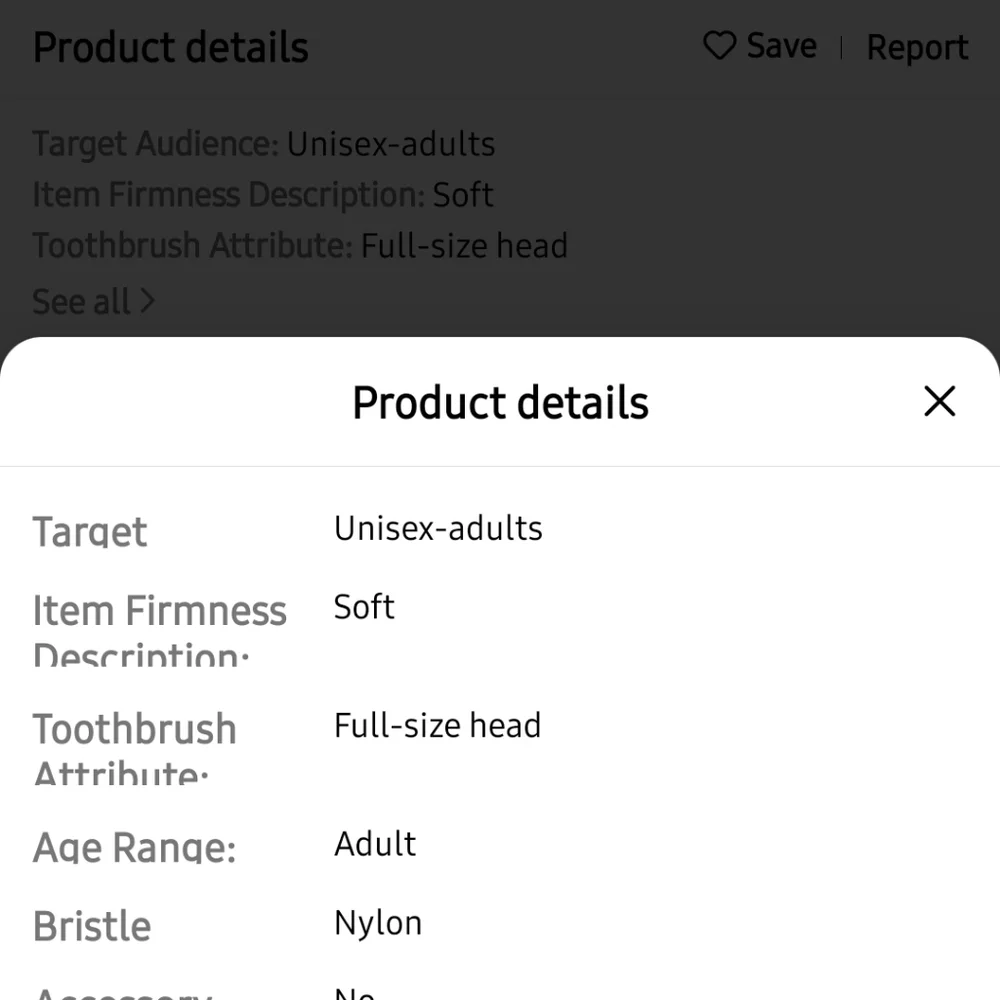Click the dimmed Target Audience summary line

point(263,144)
